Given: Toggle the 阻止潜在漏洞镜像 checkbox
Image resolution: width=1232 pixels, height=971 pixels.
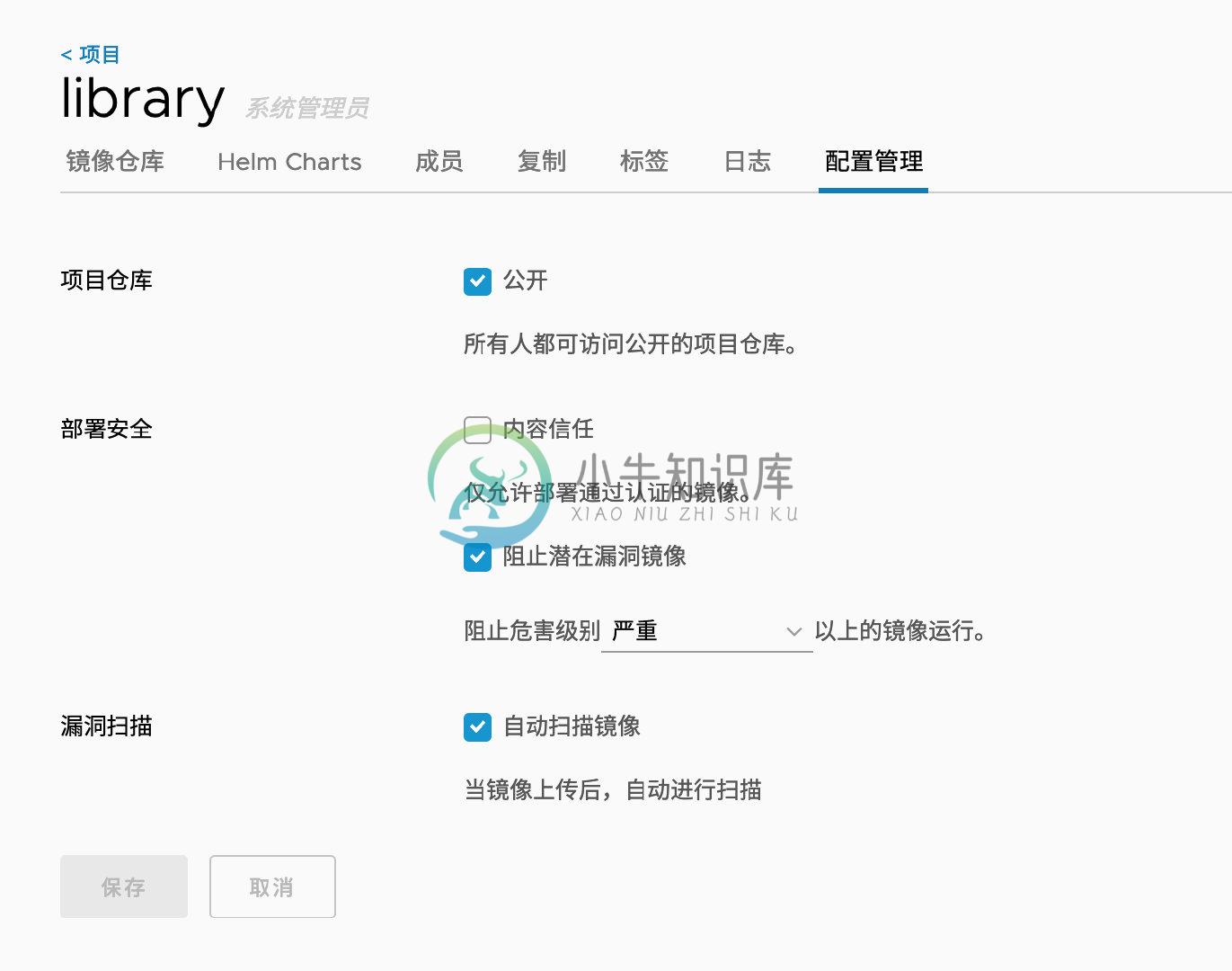Looking at the screenshot, I should [477, 557].
